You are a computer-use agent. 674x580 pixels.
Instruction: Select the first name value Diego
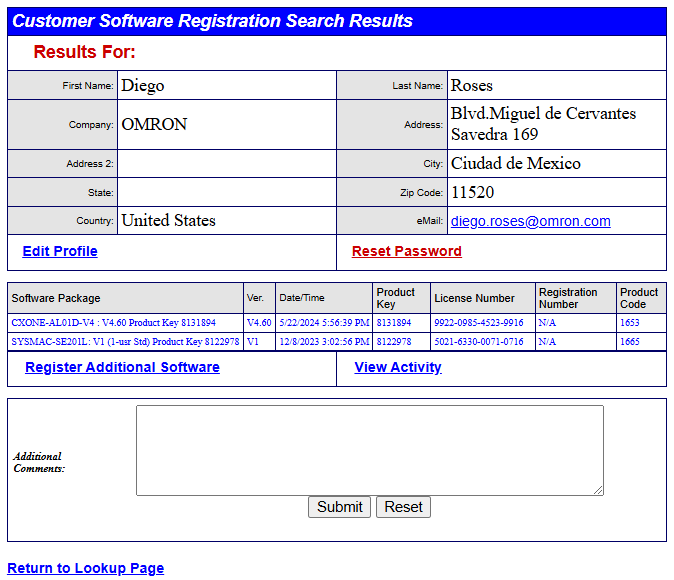tap(143, 86)
